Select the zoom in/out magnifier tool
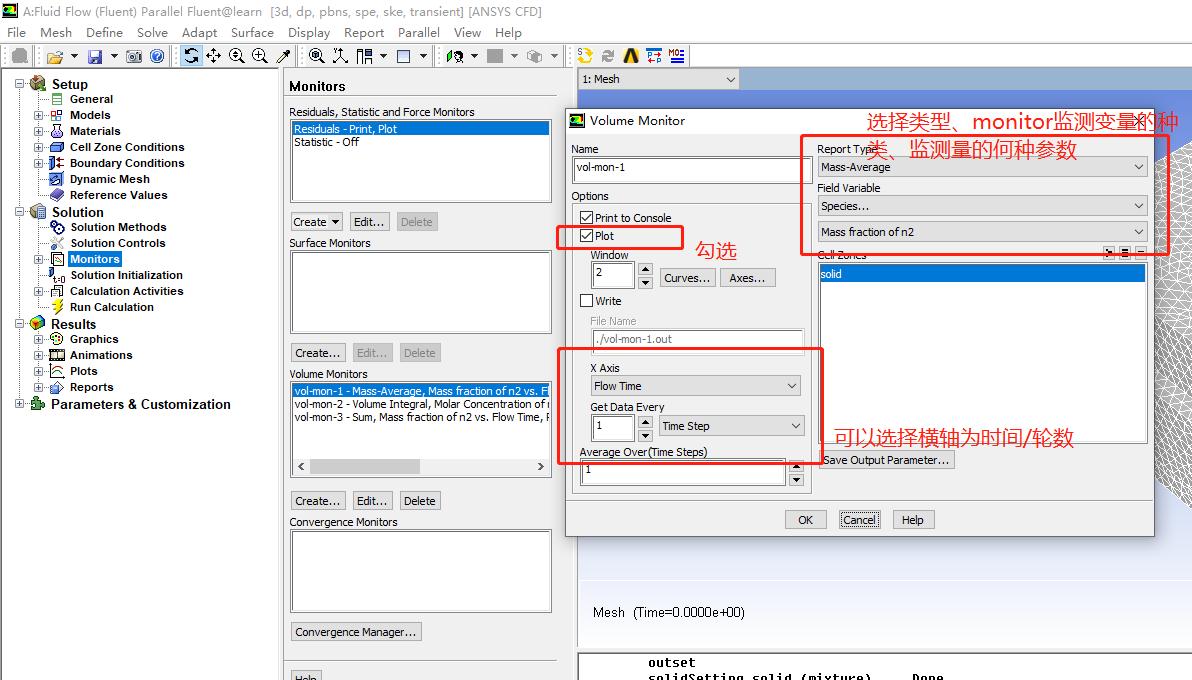The width and height of the screenshot is (1192, 680). click(236, 56)
